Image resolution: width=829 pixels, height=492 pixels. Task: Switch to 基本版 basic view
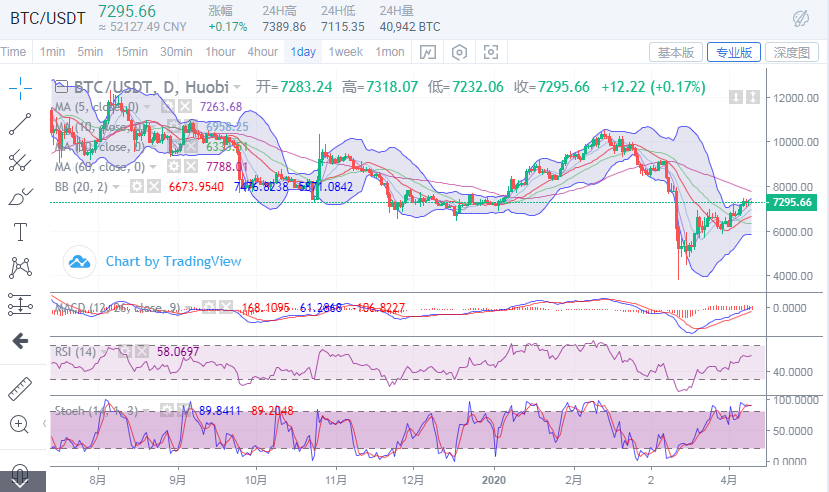(x=676, y=52)
